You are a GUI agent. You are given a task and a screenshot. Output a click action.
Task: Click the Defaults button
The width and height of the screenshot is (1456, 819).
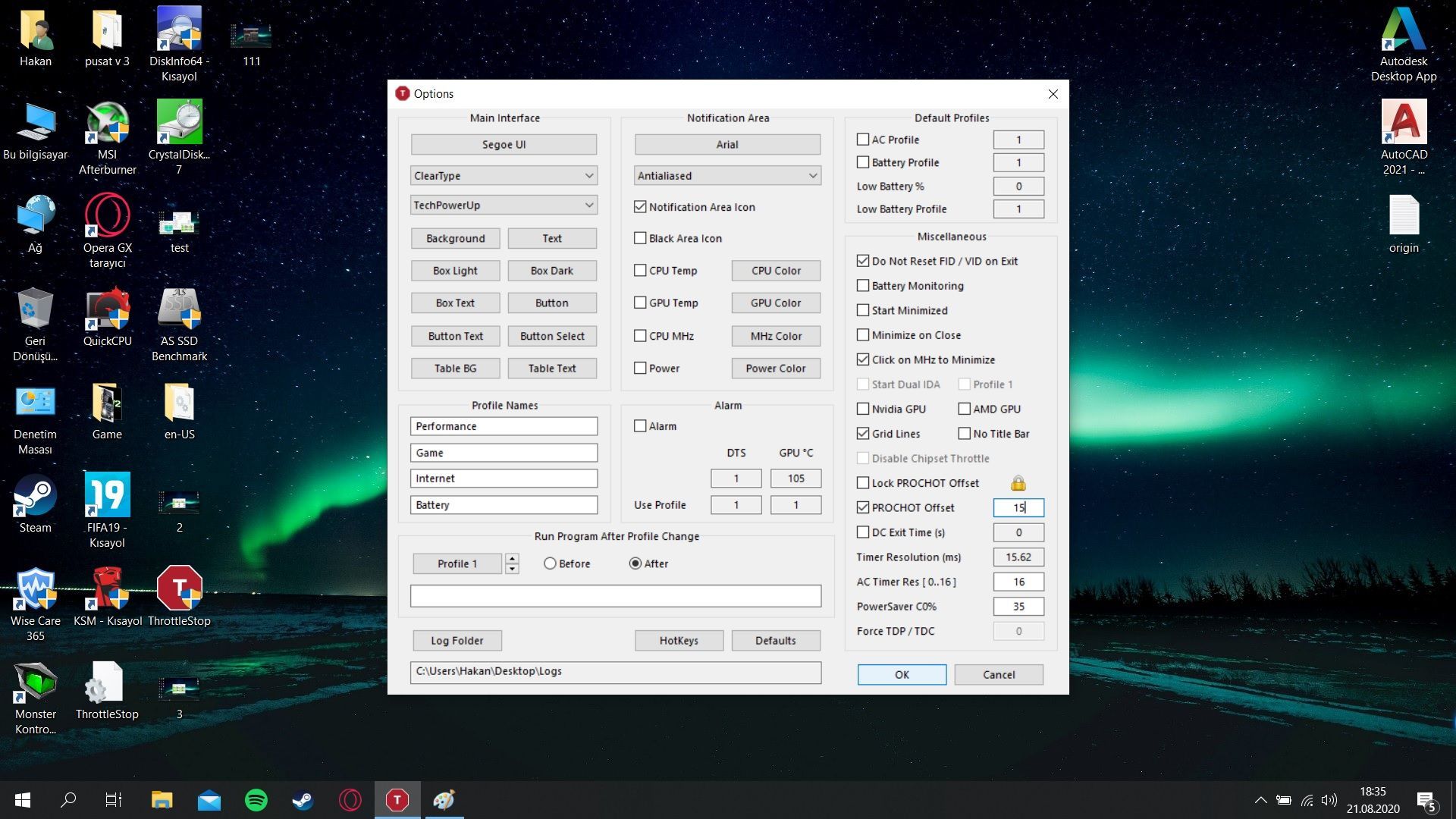pos(775,641)
